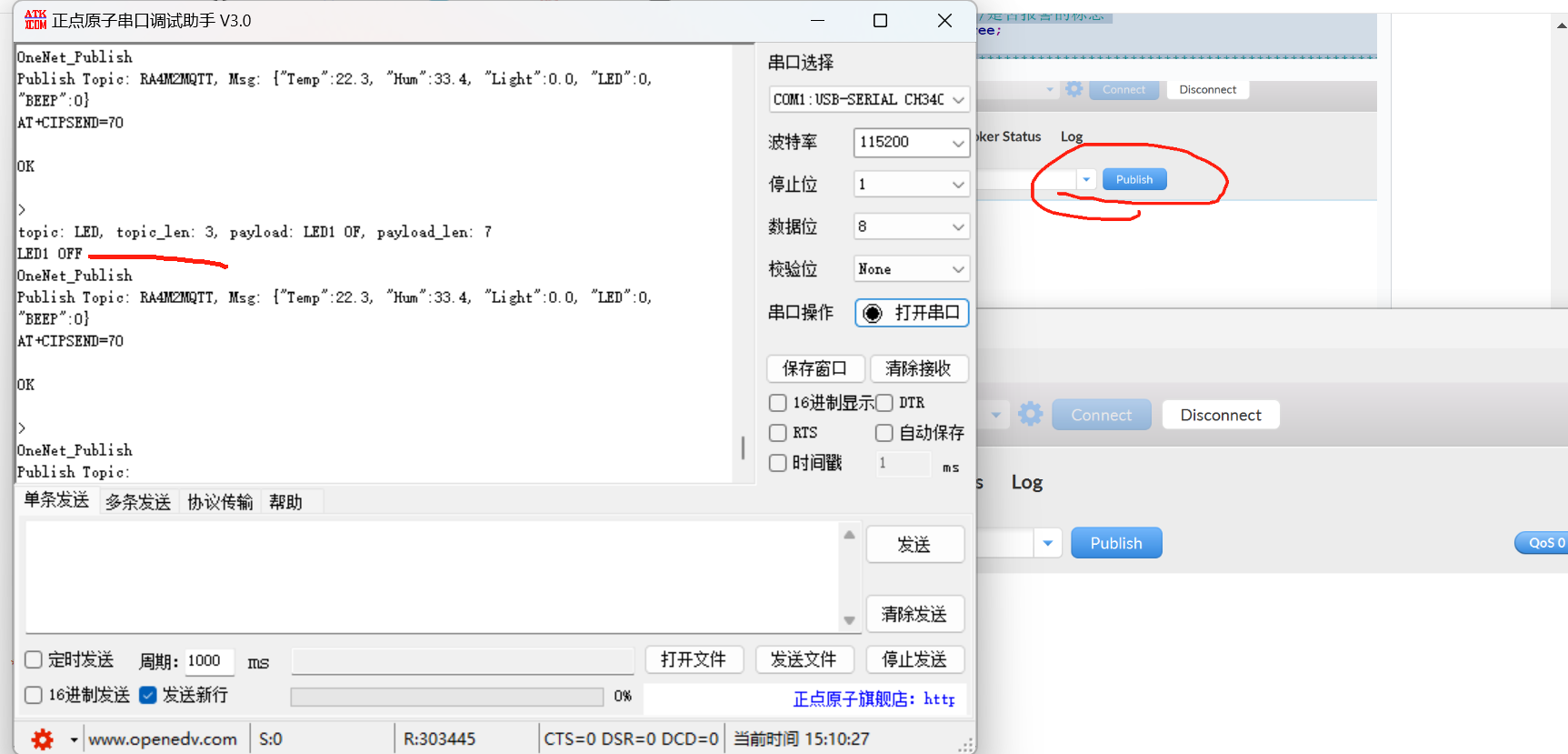Click the scroll-down arrow of the send text box
Viewport: 1568px width, 754px height.
pos(849,620)
